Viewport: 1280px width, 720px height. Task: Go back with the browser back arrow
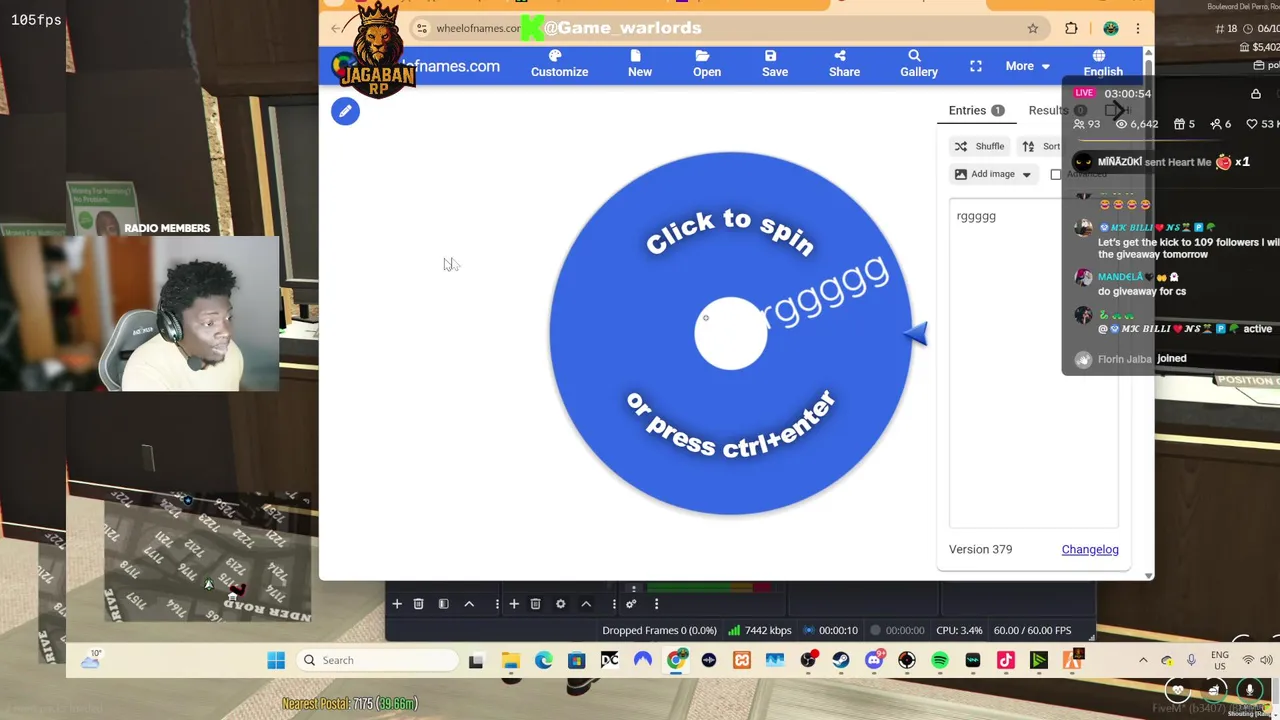[336, 28]
